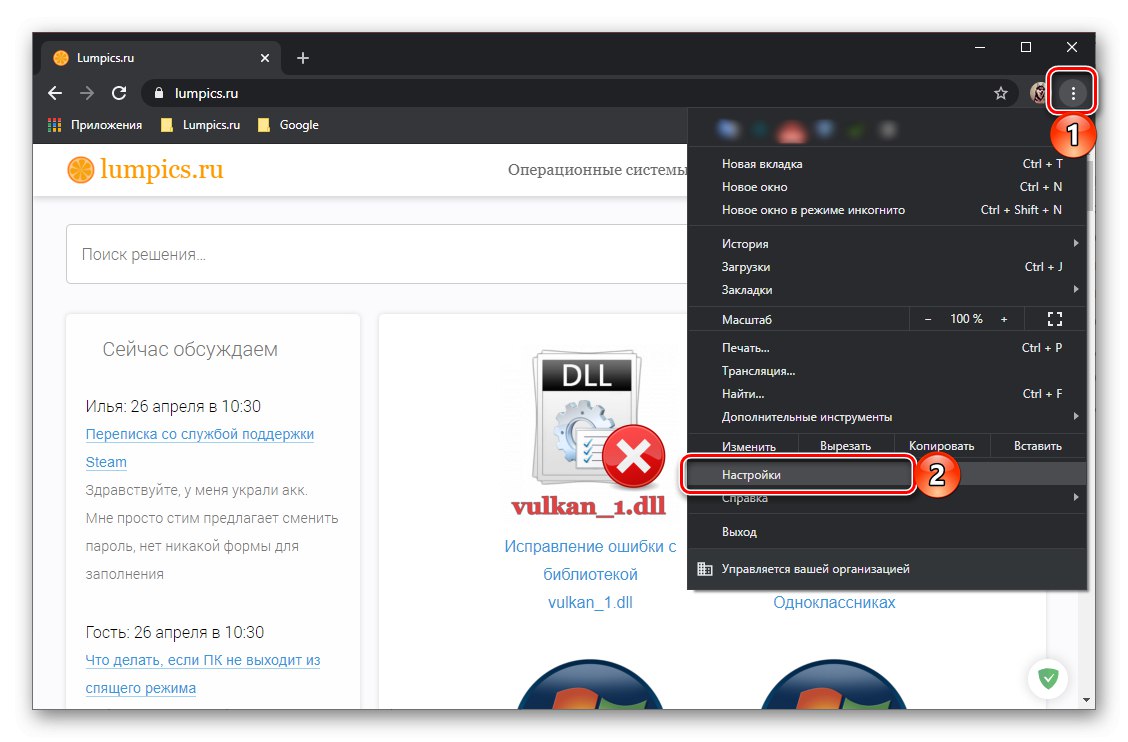Screen dimensions: 1128x742
Task: Select the Lumpics.ru browser tab
Action: coord(160,58)
